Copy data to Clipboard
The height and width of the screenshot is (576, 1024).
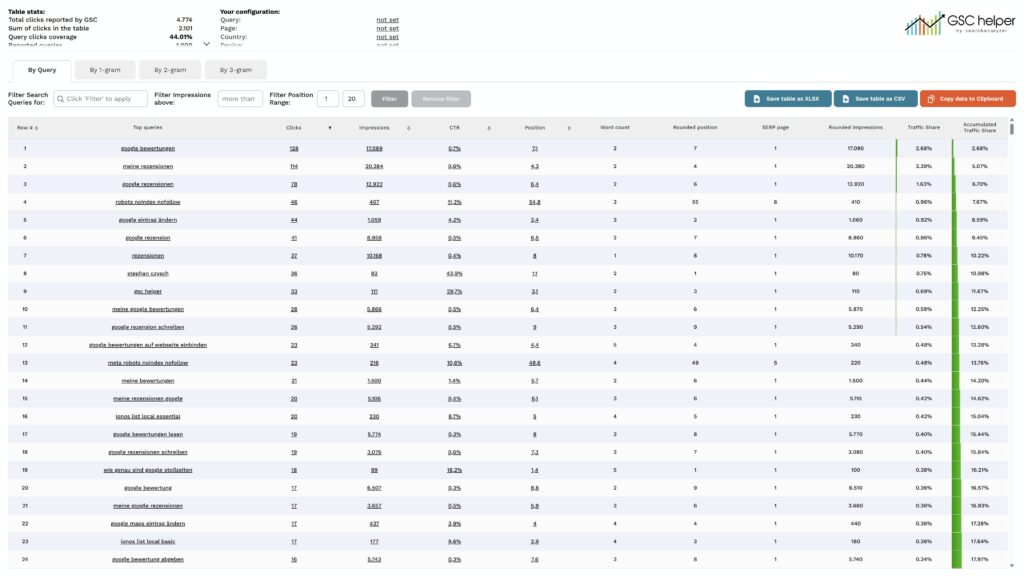(968, 99)
